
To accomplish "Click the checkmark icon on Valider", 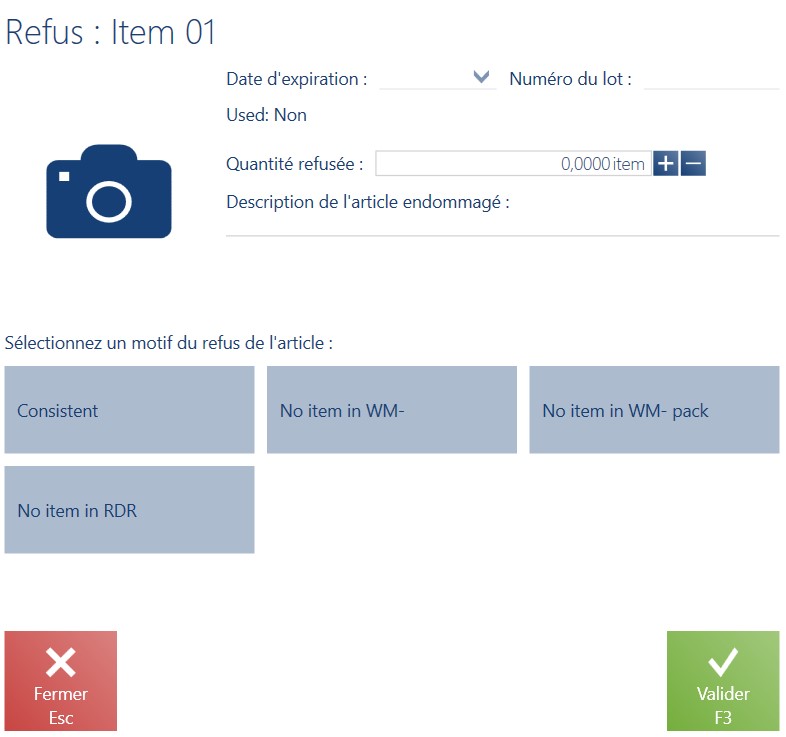I will click(x=723, y=662).
